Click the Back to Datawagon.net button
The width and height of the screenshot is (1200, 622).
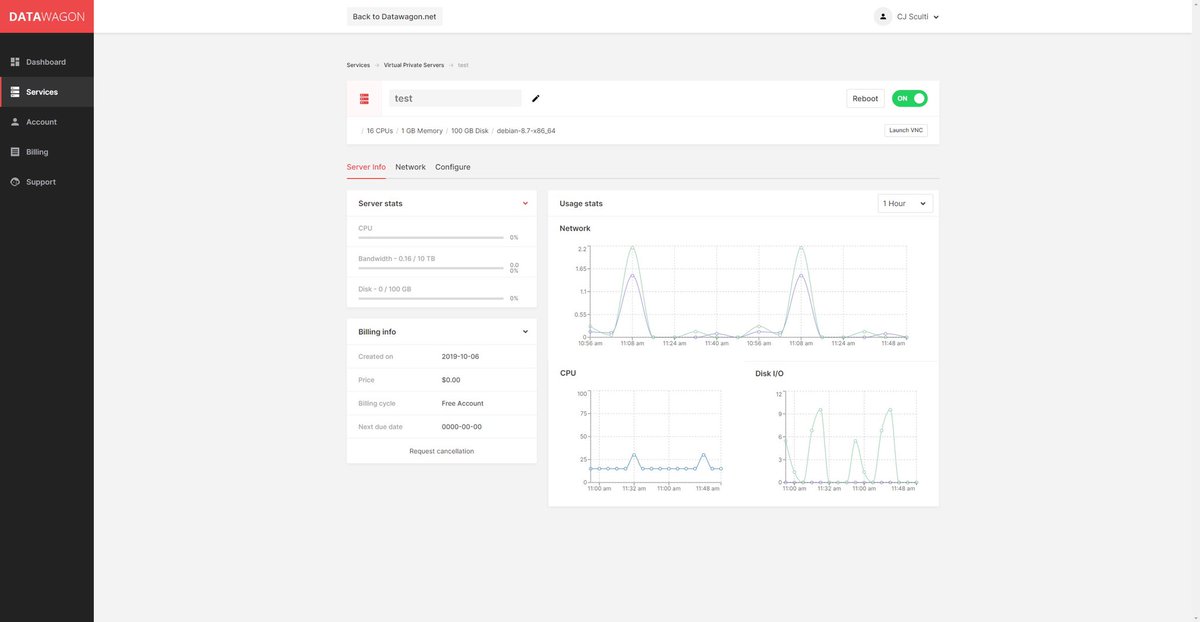coord(395,16)
